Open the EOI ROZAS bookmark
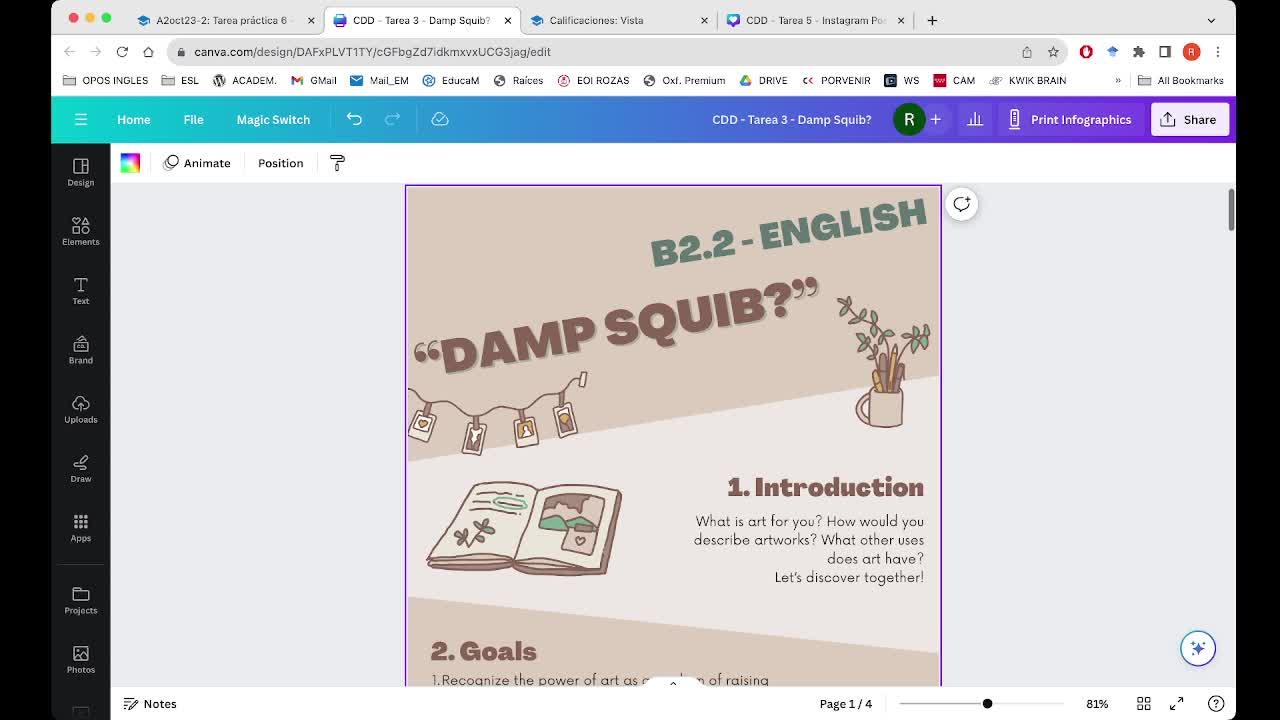This screenshot has height=720, width=1280. coord(593,80)
